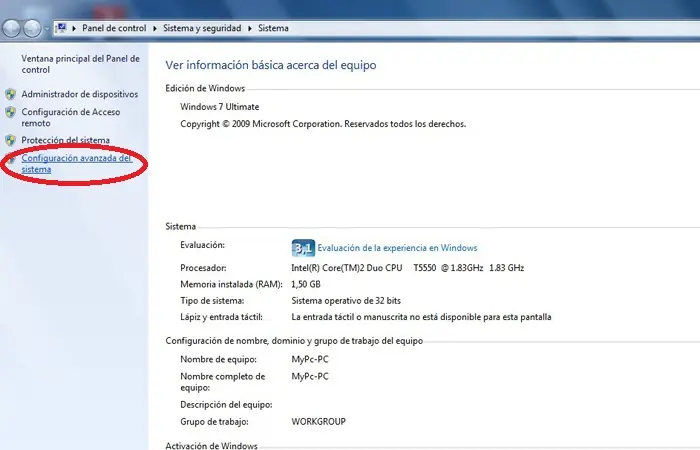This screenshot has height=450, width=700.
Task: Click the Tipo de sistema label
Action: pos(212,301)
